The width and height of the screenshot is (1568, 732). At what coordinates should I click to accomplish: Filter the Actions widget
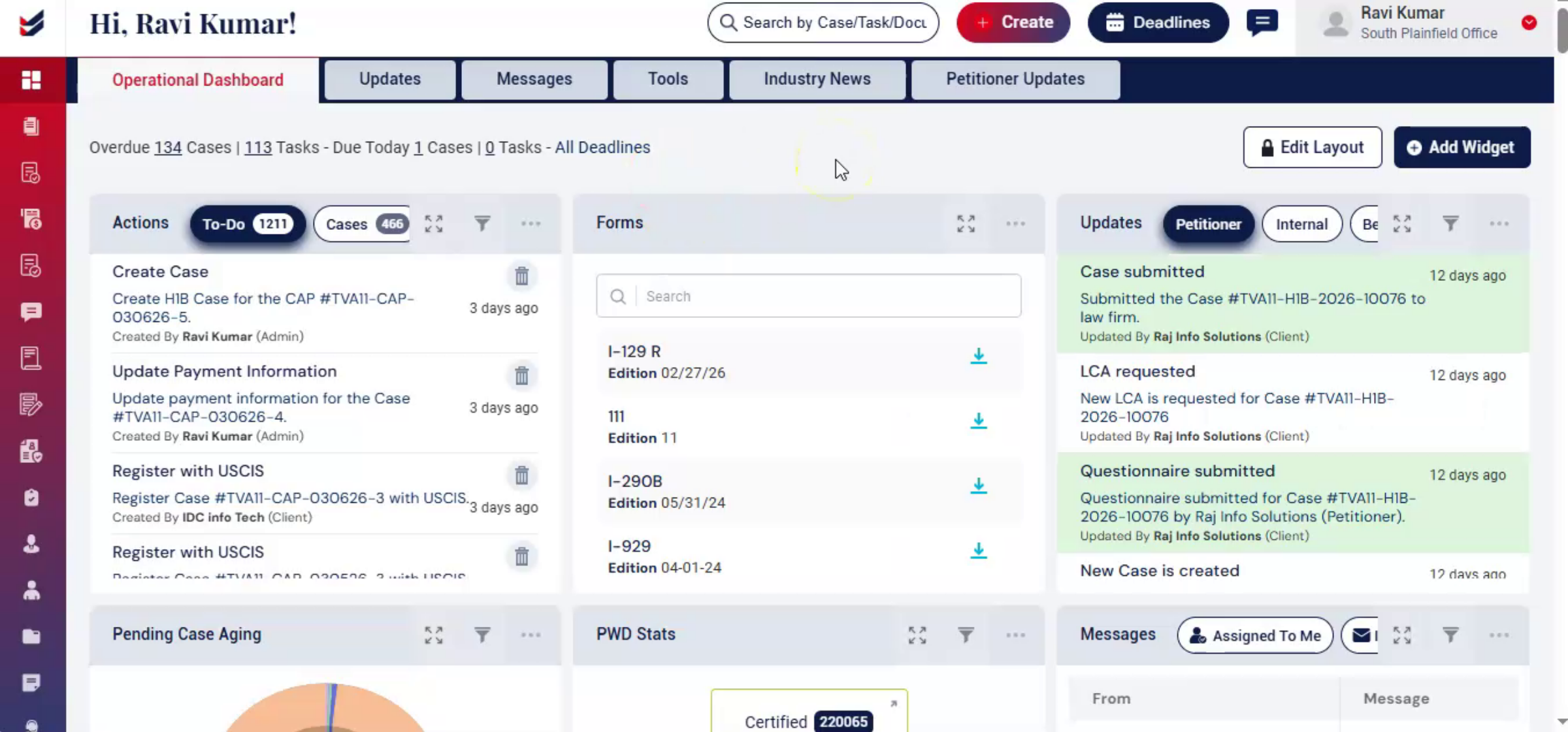point(482,224)
